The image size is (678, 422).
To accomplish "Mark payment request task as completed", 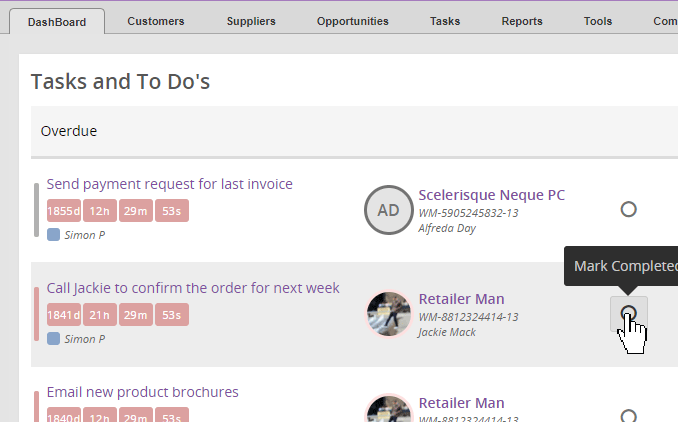I will 629,209.
